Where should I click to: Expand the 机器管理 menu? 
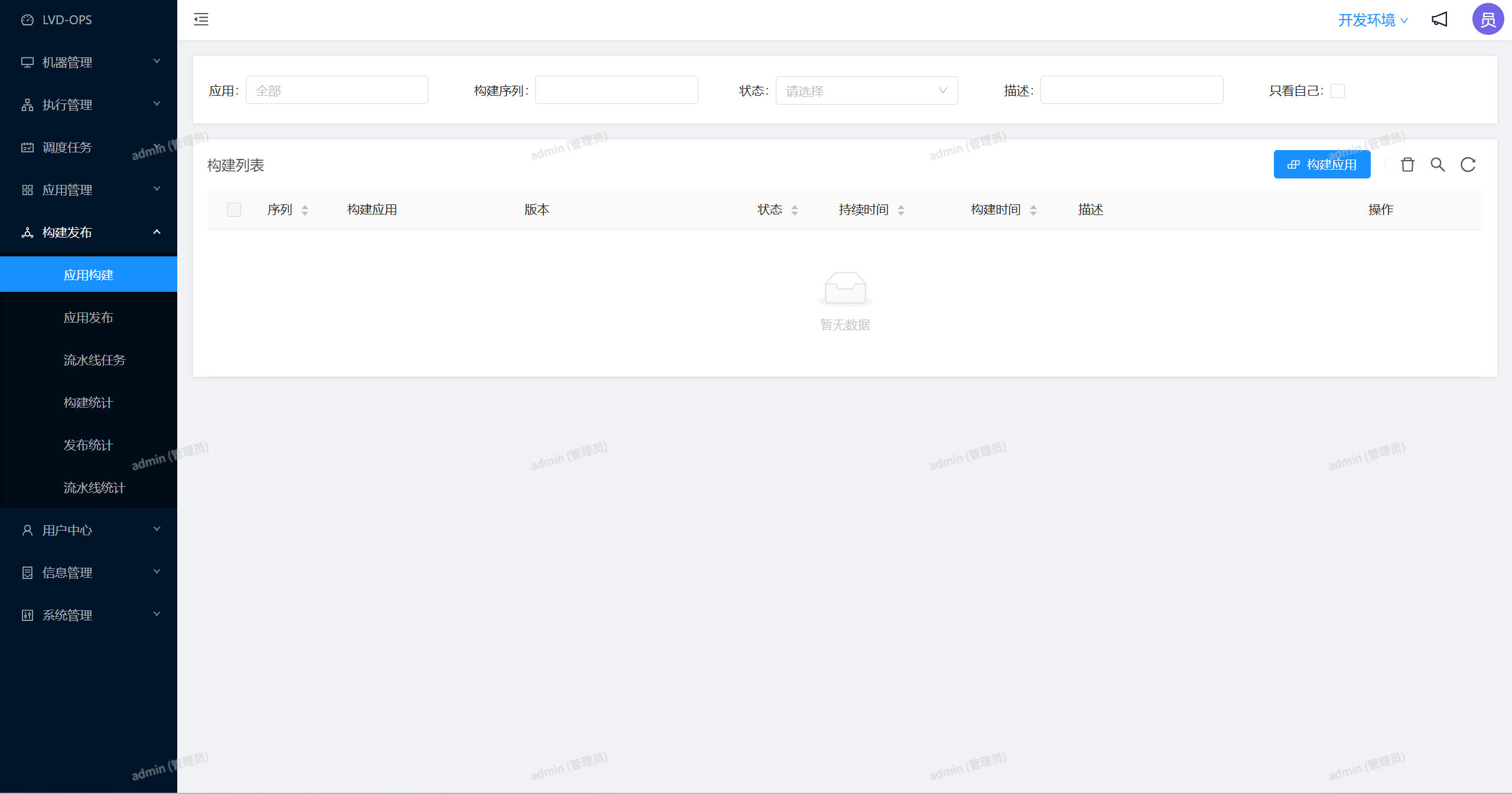[x=89, y=62]
